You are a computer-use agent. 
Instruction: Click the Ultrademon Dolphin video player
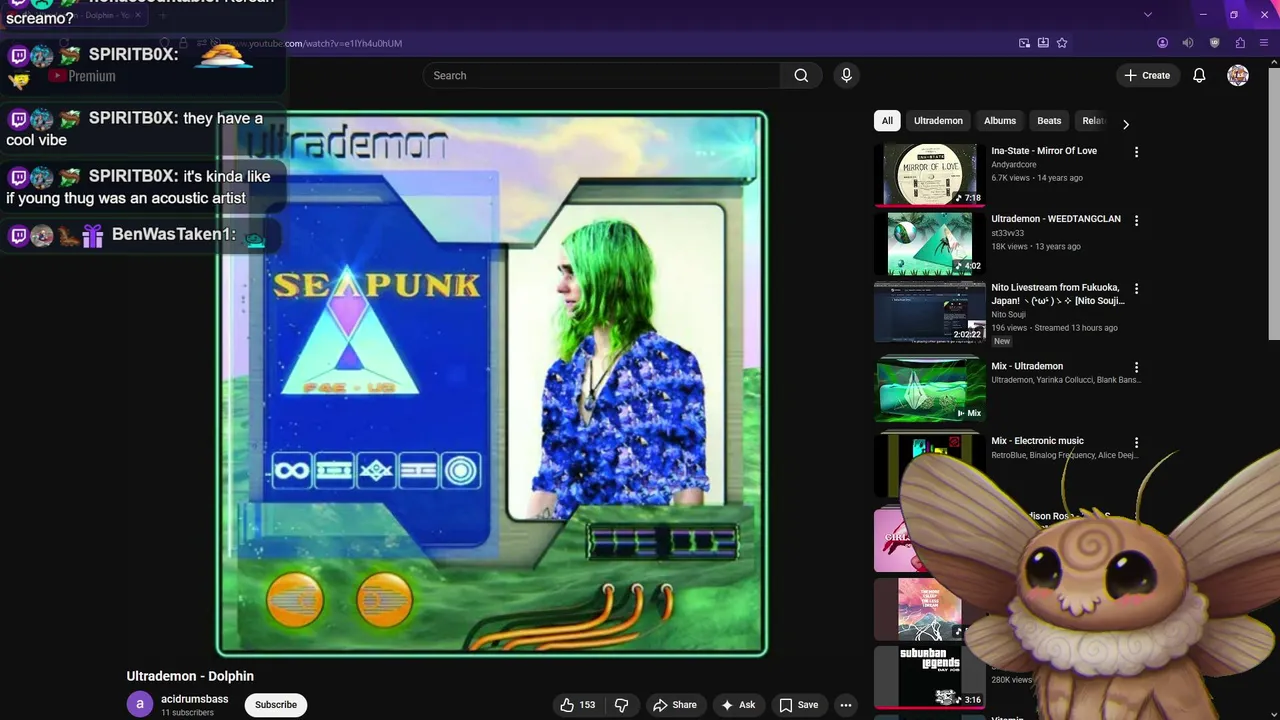492,384
